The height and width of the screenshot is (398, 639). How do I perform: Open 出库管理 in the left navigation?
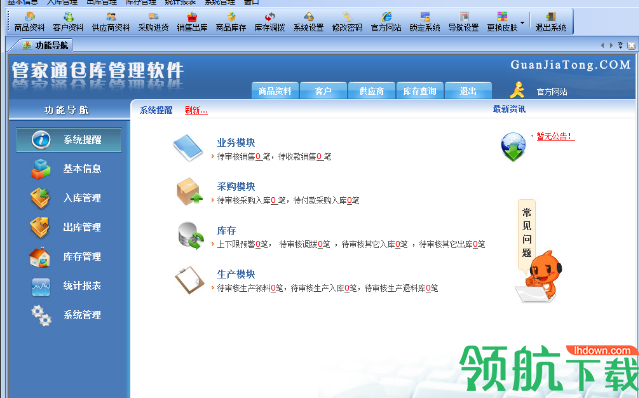[66, 227]
